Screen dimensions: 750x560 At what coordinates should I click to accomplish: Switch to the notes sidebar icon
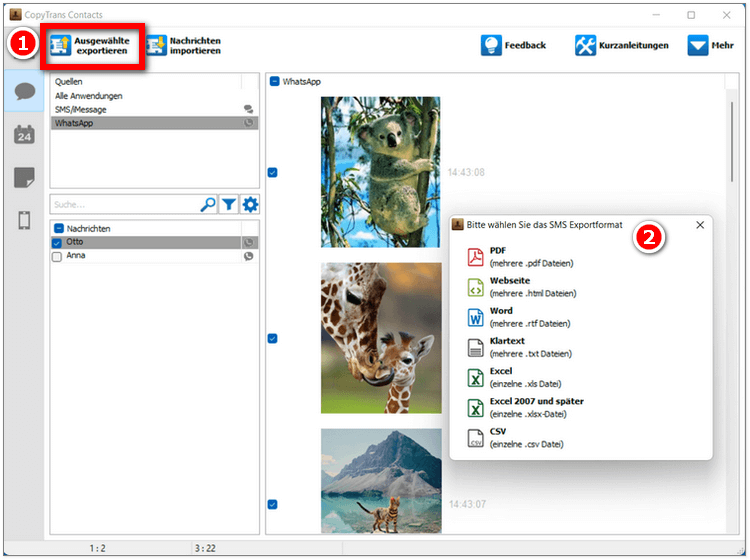(x=24, y=177)
